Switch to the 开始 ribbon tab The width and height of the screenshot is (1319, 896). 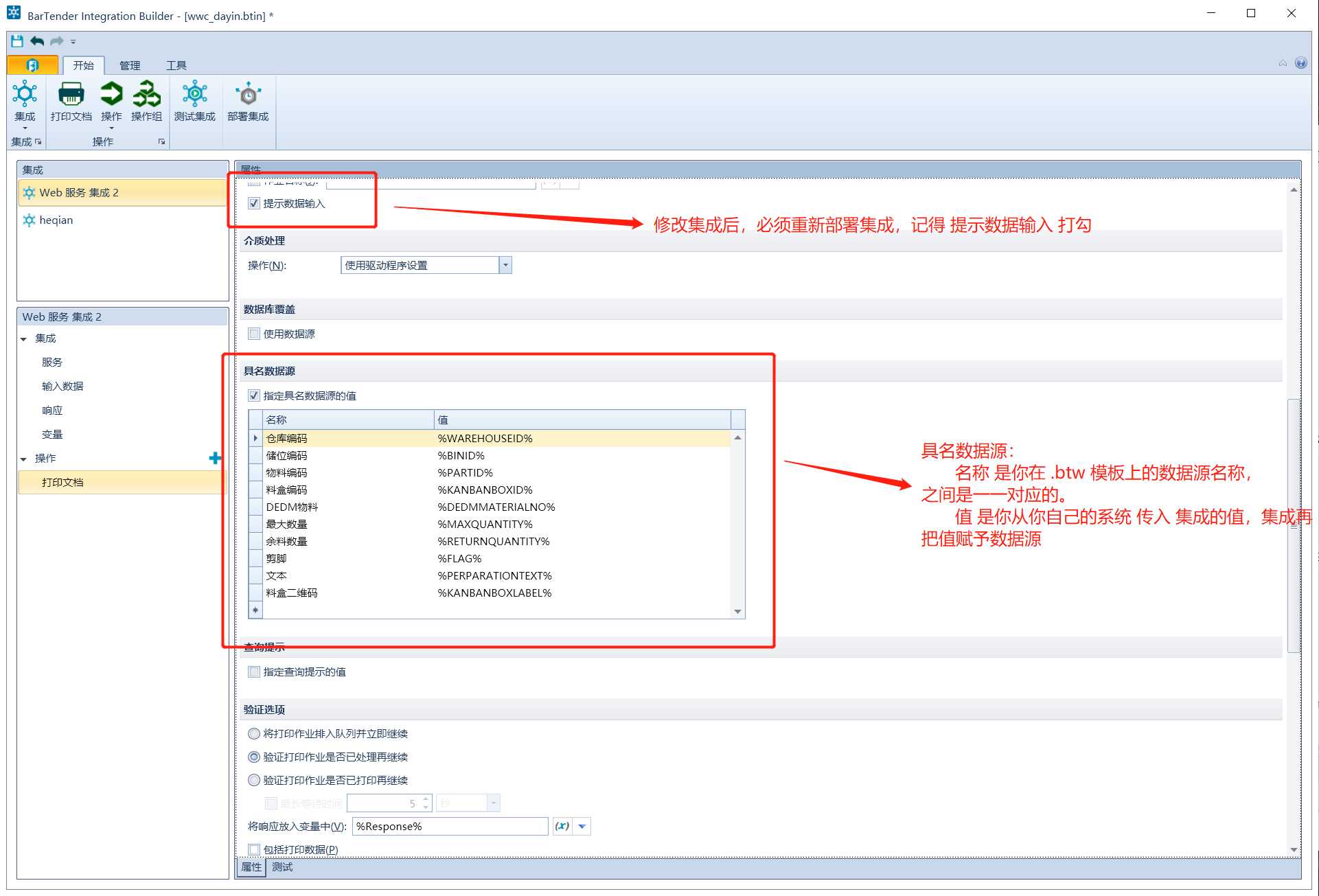click(83, 65)
